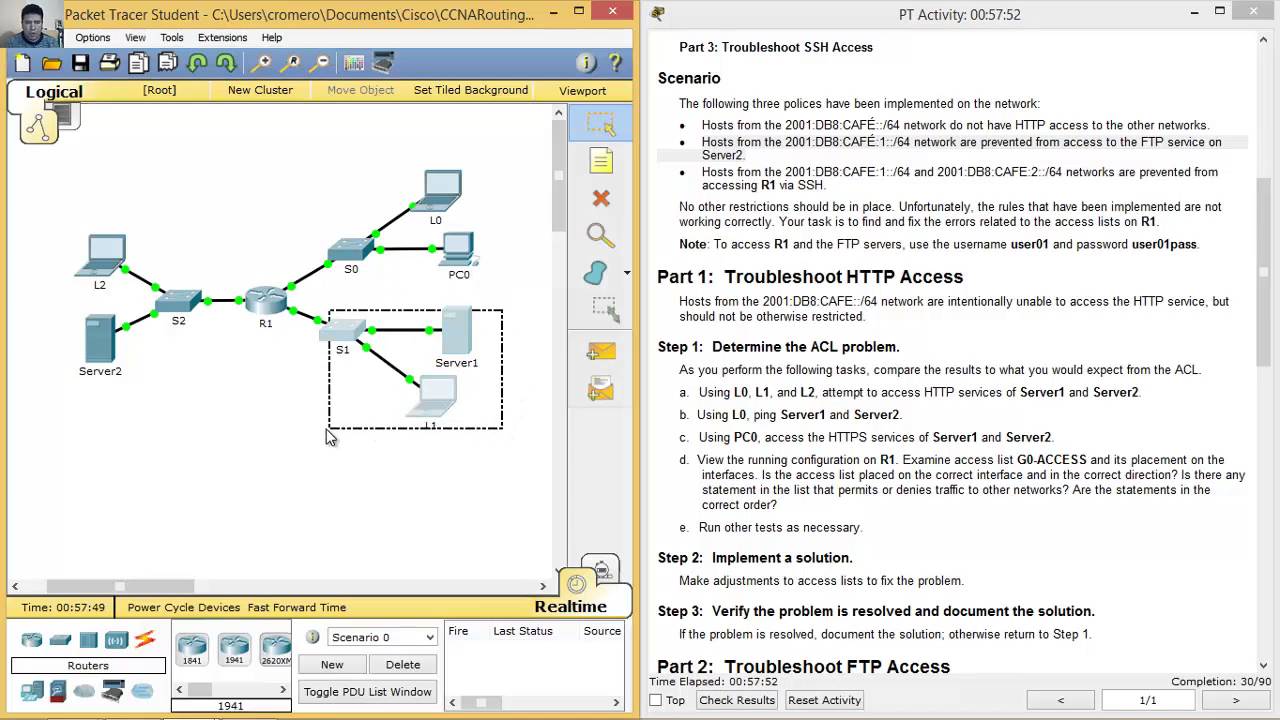The height and width of the screenshot is (720, 1280).
Task: Expand the polygon tool dropdown arrow
Action: click(x=627, y=272)
